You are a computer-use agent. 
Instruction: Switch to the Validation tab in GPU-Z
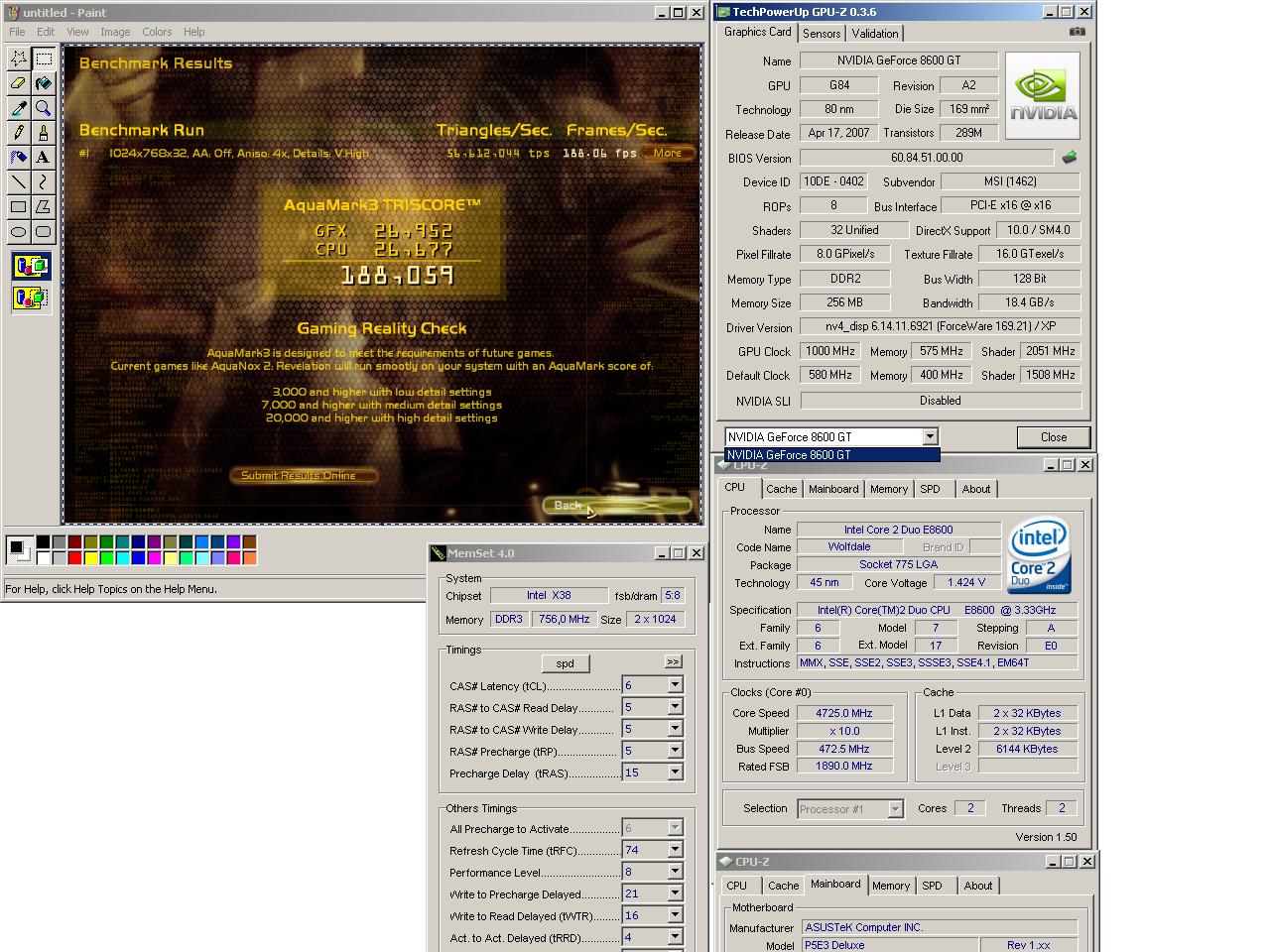[875, 34]
